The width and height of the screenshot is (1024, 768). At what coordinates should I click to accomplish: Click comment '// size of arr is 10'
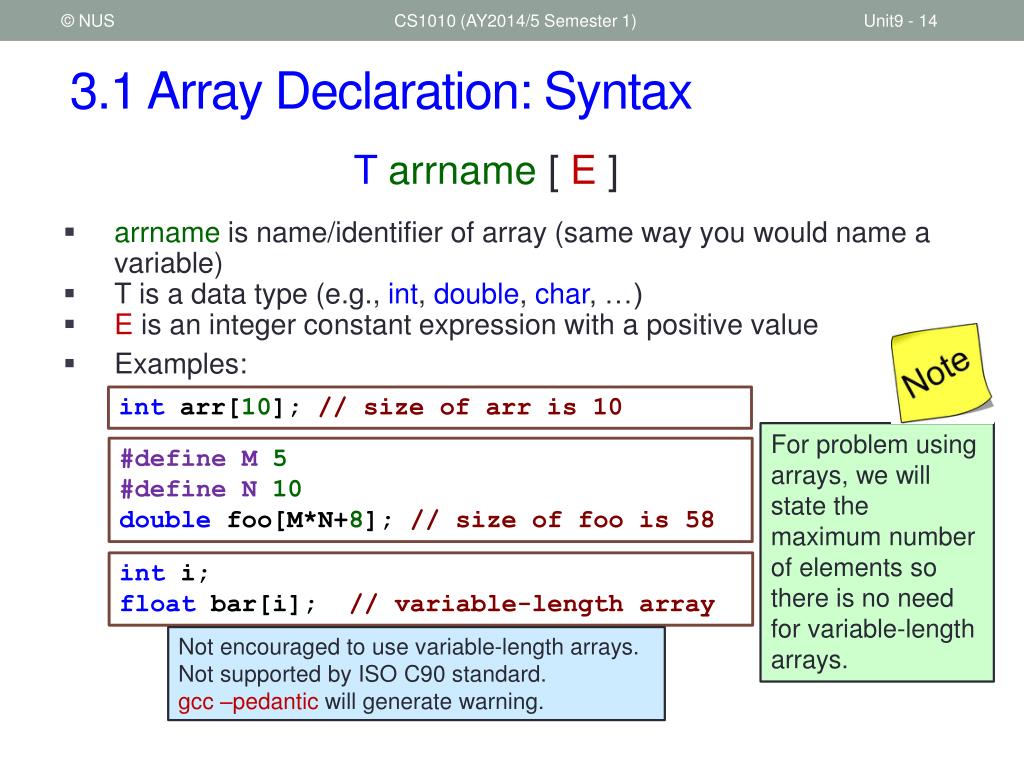pyautogui.click(x=470, y=408)
